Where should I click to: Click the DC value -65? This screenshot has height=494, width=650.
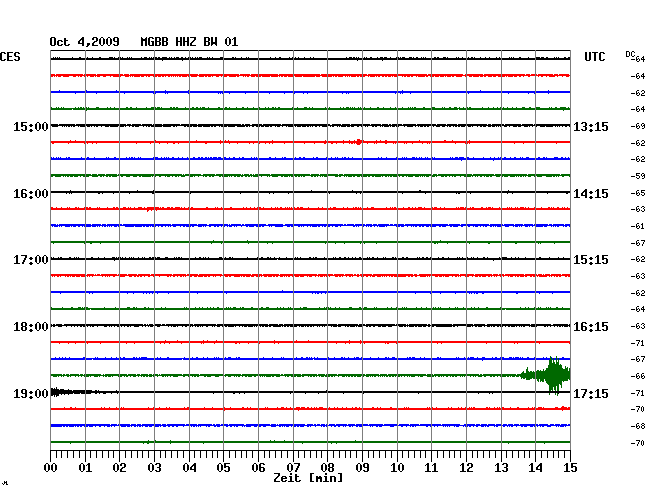(x=638, y=193)
